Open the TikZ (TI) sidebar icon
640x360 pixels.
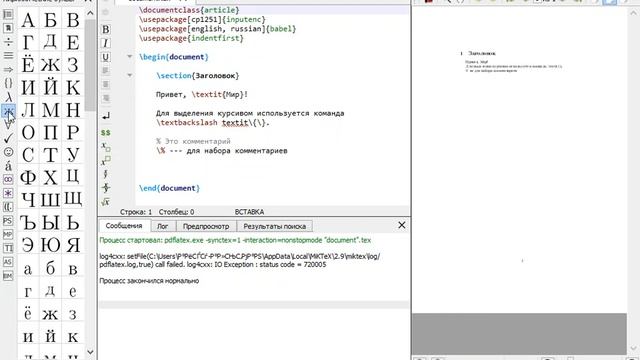pyautogui.click(x=8, y=248)
